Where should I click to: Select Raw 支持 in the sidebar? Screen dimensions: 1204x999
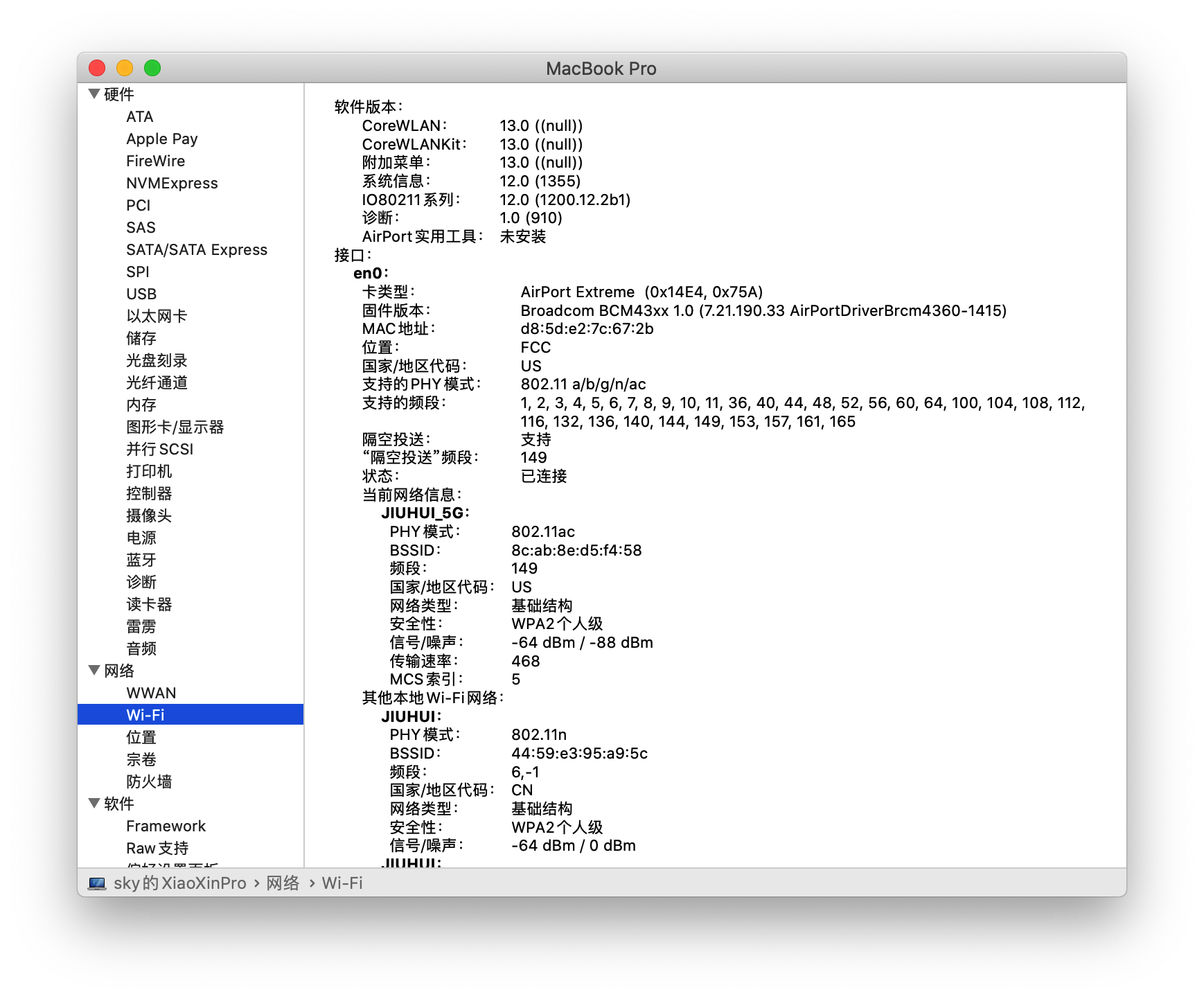pos(157,848)
